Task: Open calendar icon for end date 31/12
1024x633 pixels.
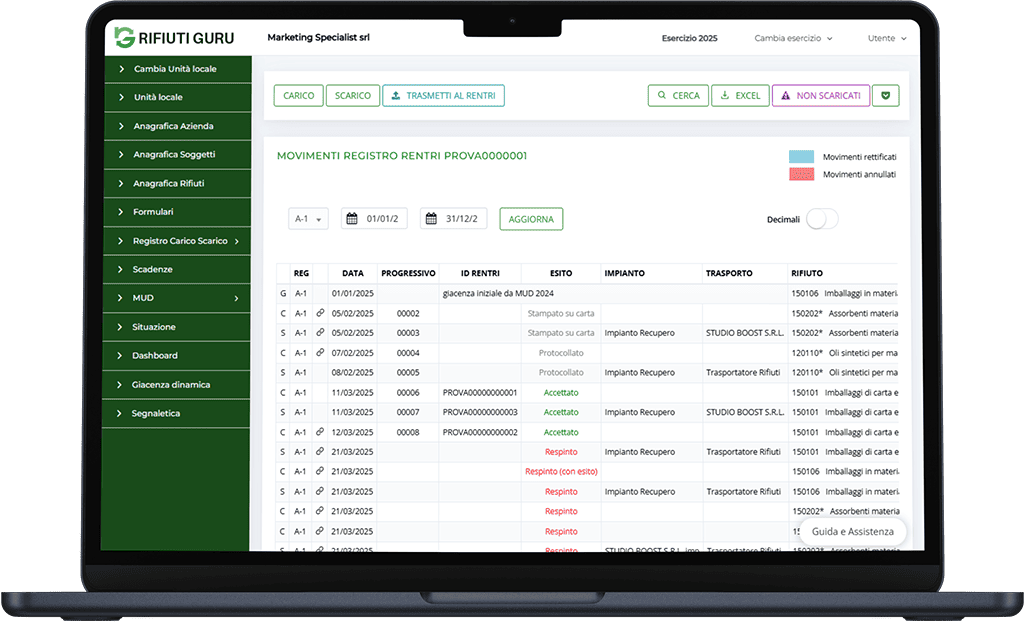Action: coord(431,219)
